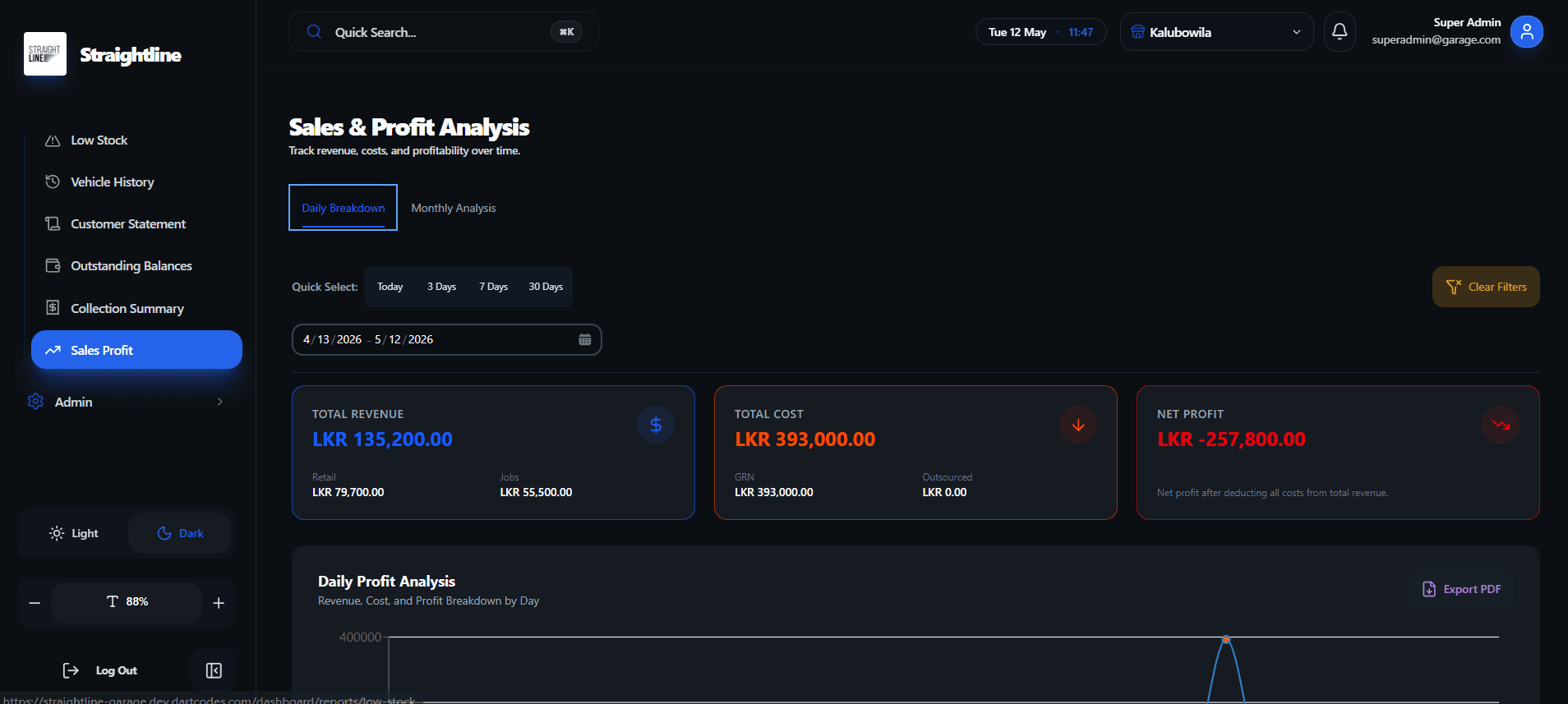The height and width of the screenshot is (704, 1568).
Task: Click the store icon beside Kalubowila
Action: (1137, 32)
